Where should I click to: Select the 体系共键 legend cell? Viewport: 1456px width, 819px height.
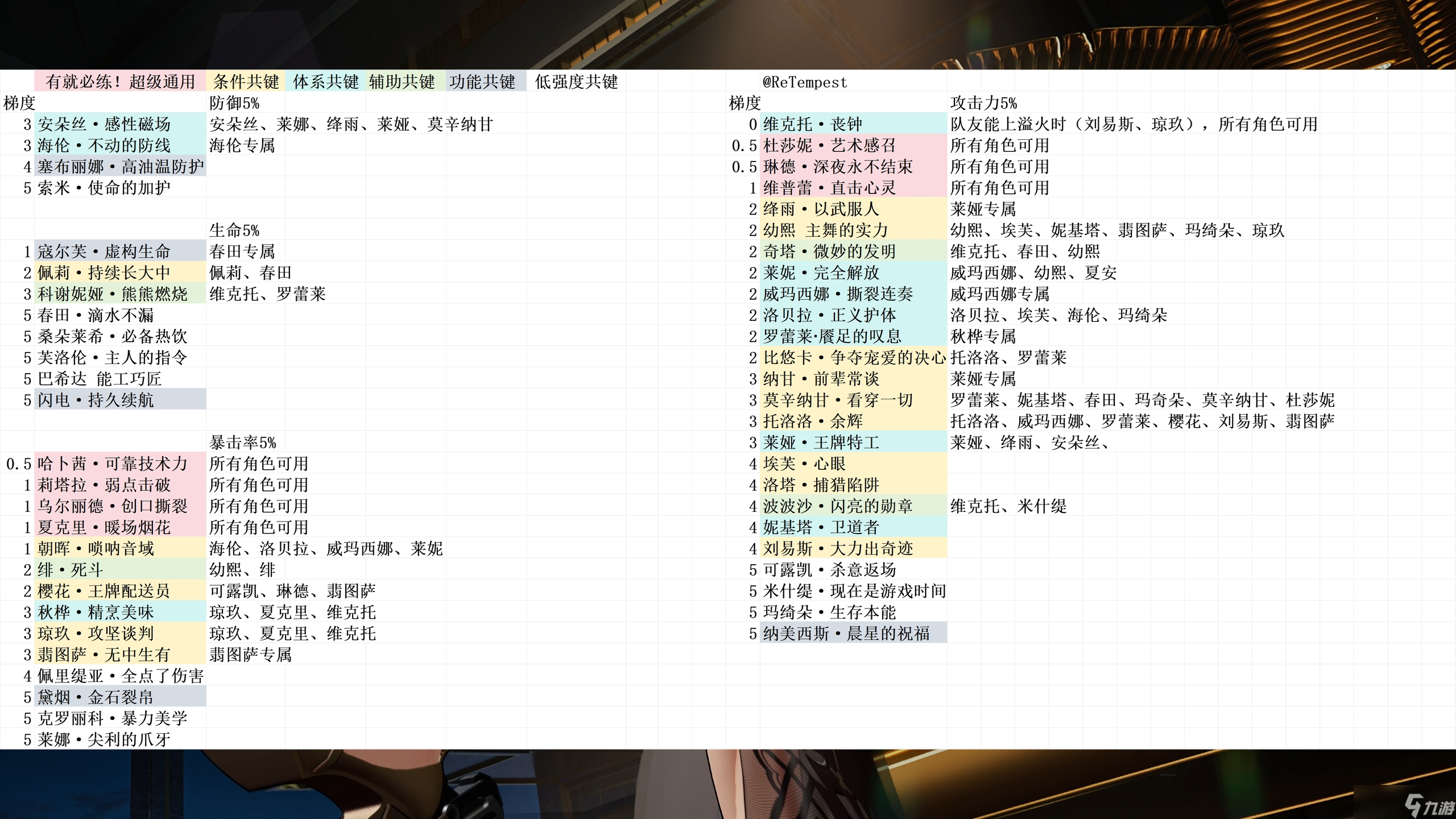tap(325, 82)
